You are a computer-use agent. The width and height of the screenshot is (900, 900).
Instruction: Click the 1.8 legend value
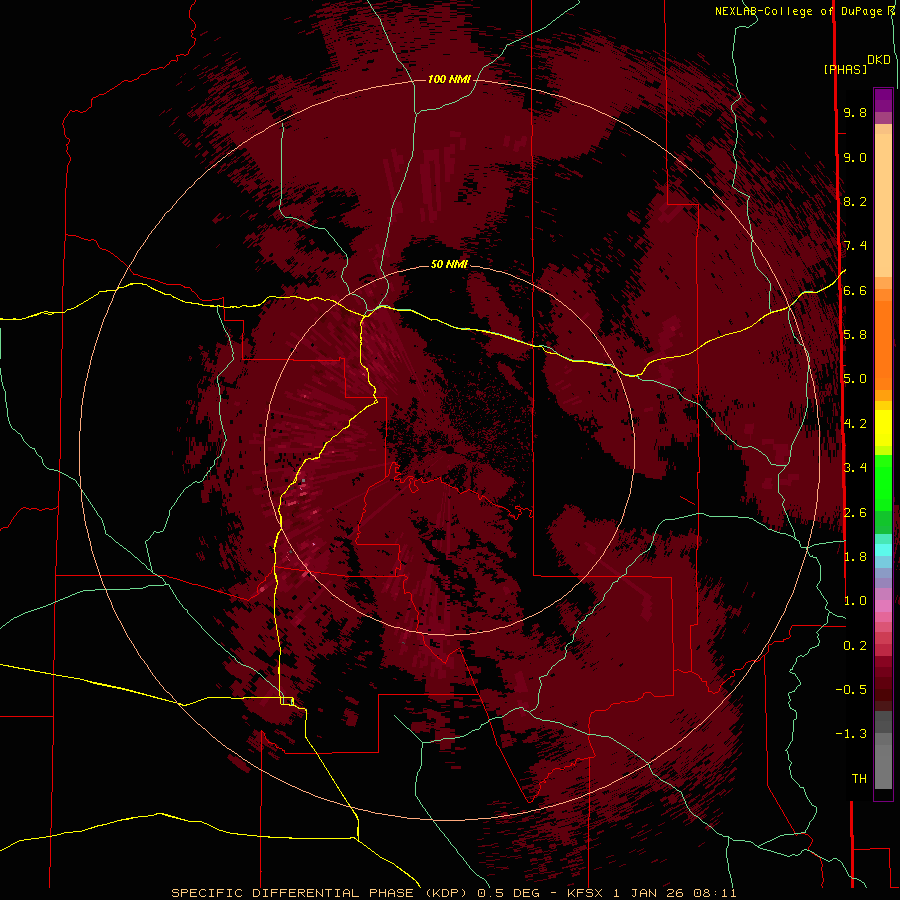855,557
